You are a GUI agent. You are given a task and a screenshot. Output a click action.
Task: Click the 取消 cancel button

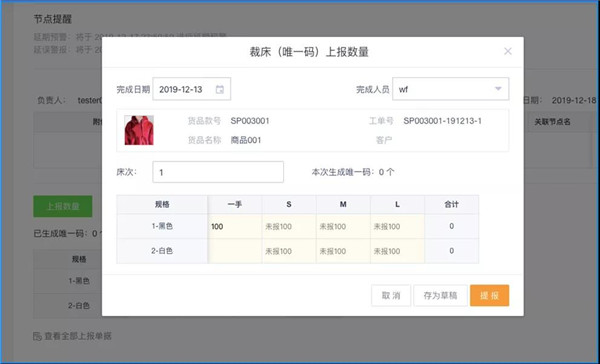coord(391,295)
